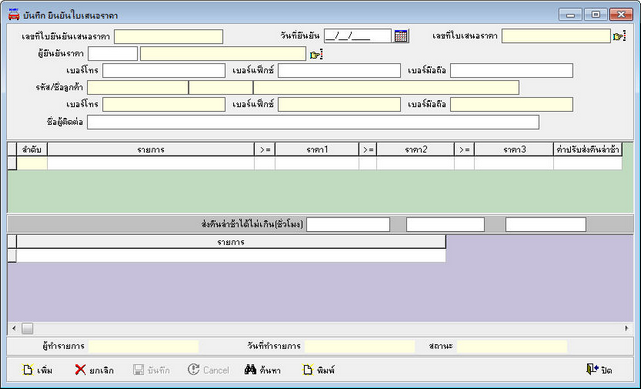Click the first row ราคา1 cell

[x=317, y=163]
